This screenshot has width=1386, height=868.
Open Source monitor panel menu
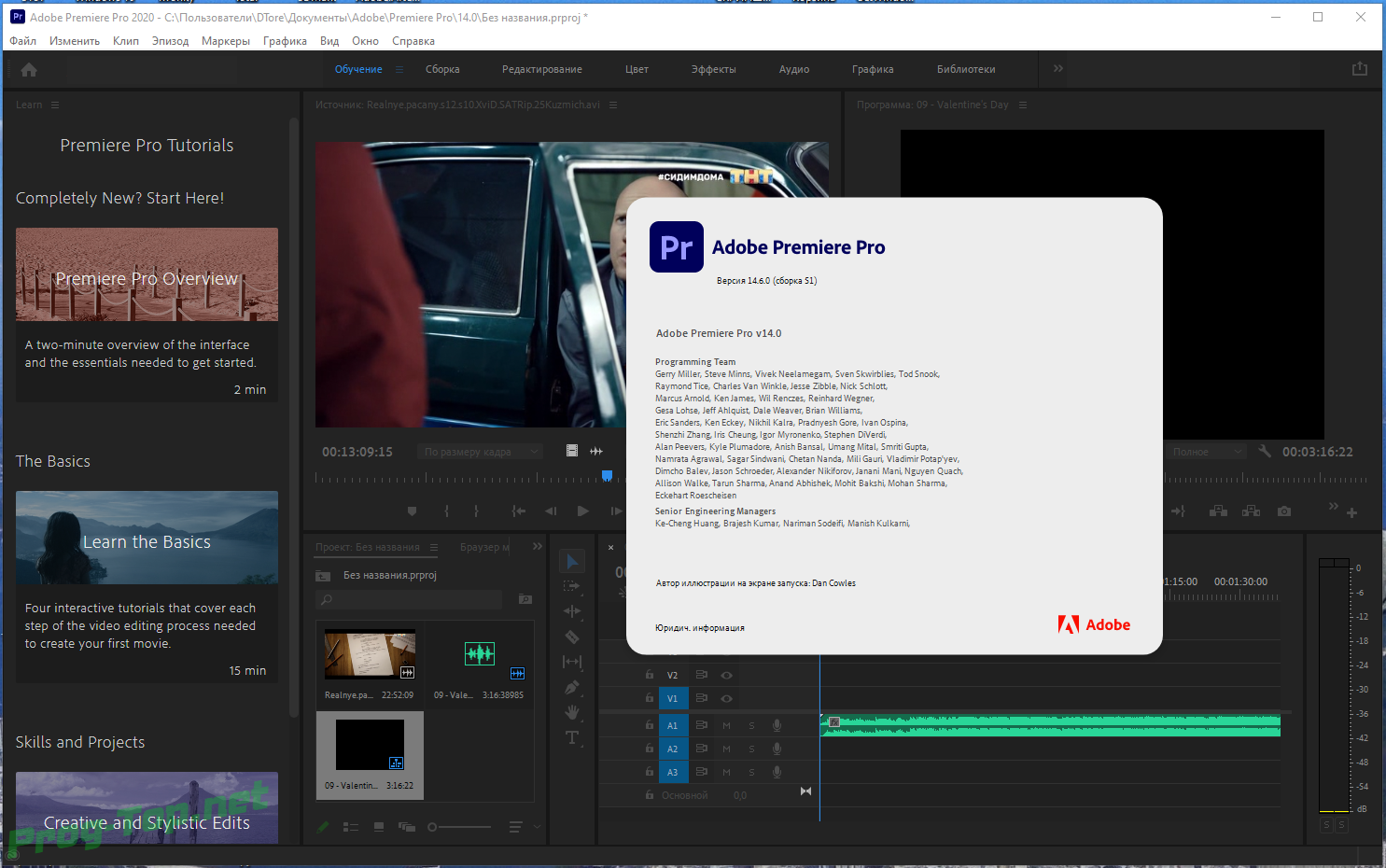point(613,105)
